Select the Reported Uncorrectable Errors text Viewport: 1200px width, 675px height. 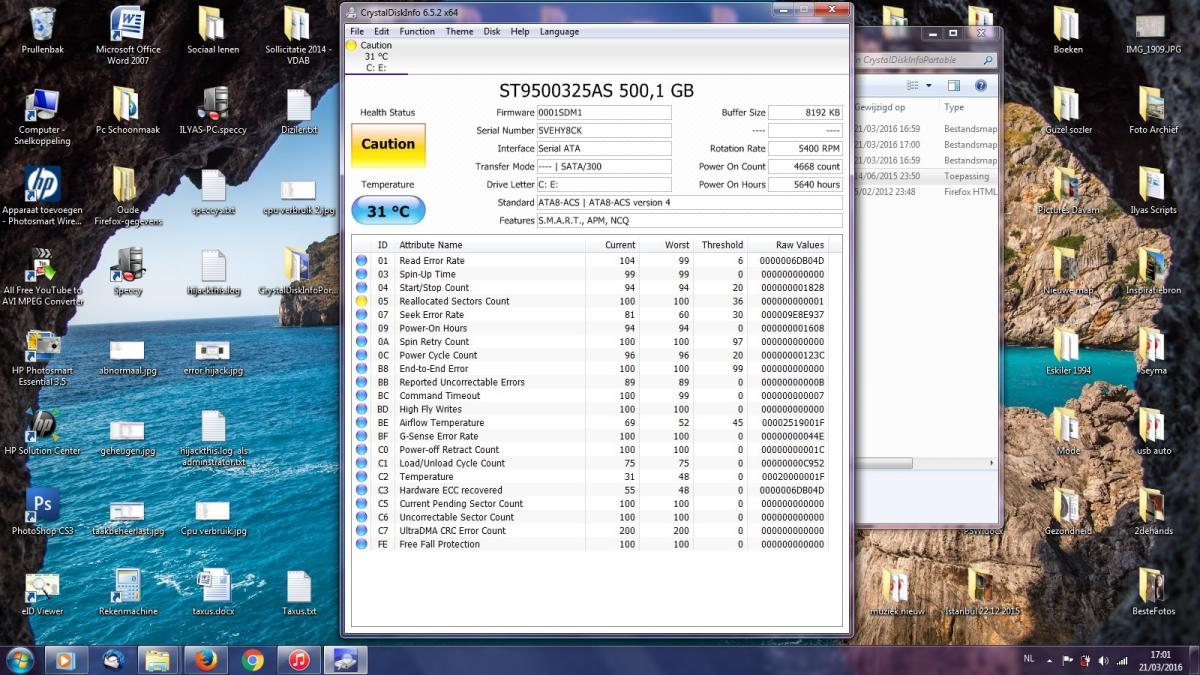[x=462, y=382]
